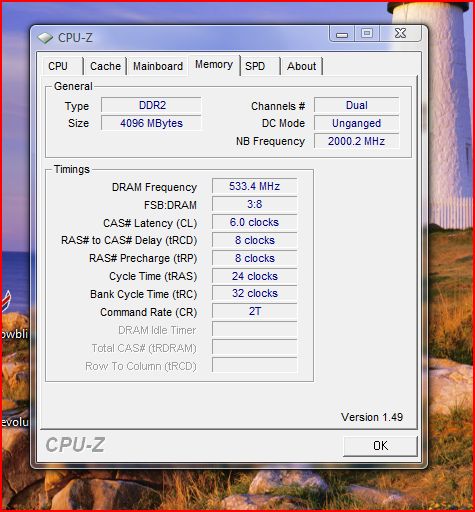Click the DRAM Frequency value 533.4 MHz
This screenshot has height=512, width=475.
click(x=254, y=186)
